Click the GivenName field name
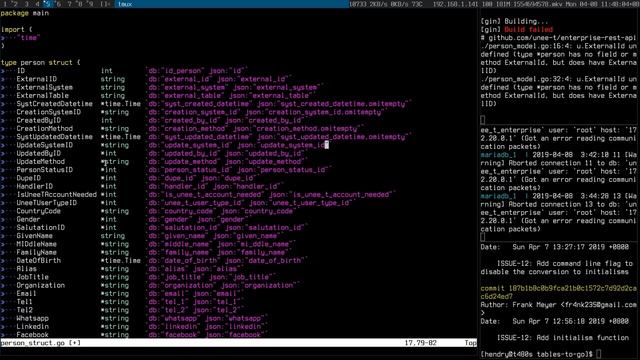This screenshot has width=640, height=360. [34, 236]
